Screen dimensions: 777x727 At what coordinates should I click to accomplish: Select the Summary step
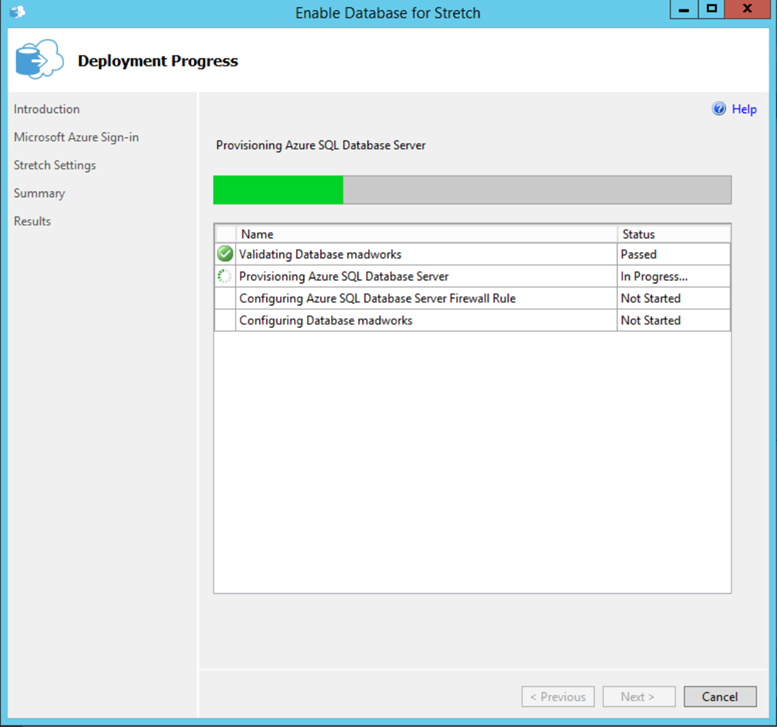point(39,193)
